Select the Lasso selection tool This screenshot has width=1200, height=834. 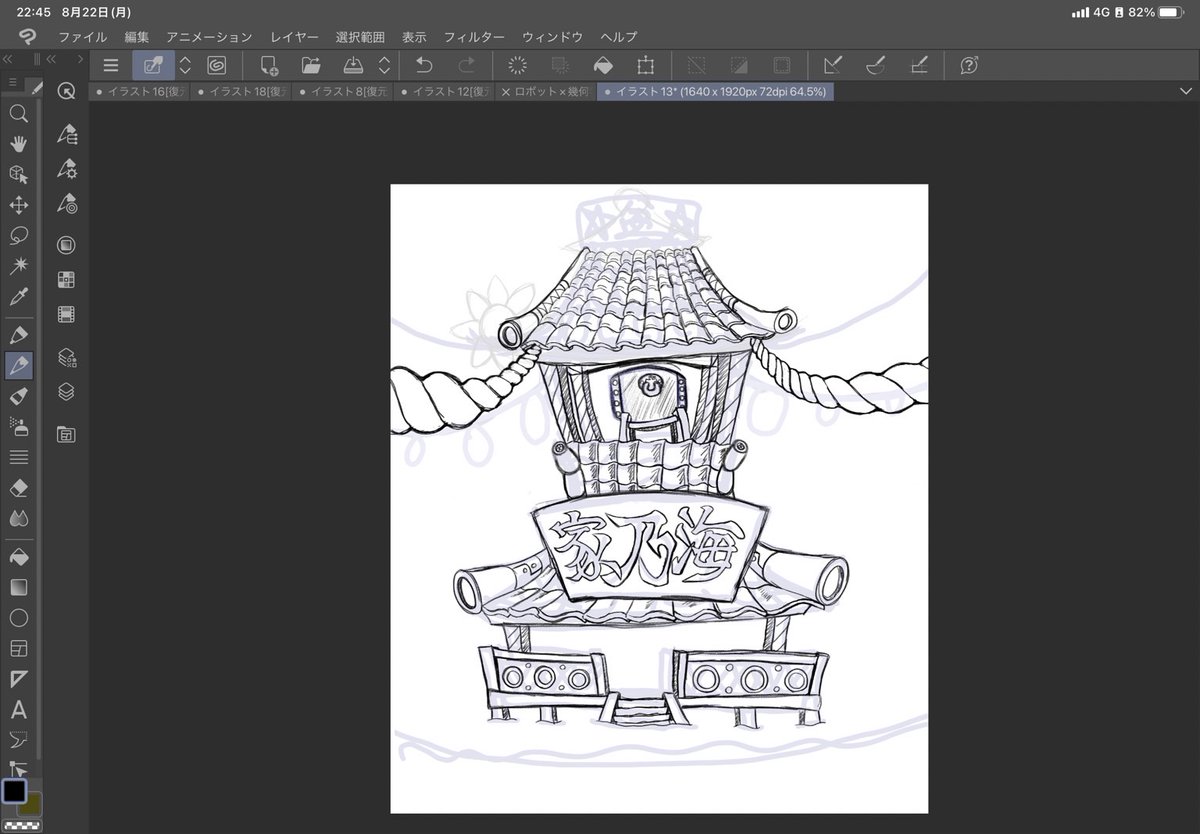coord(18,236)
